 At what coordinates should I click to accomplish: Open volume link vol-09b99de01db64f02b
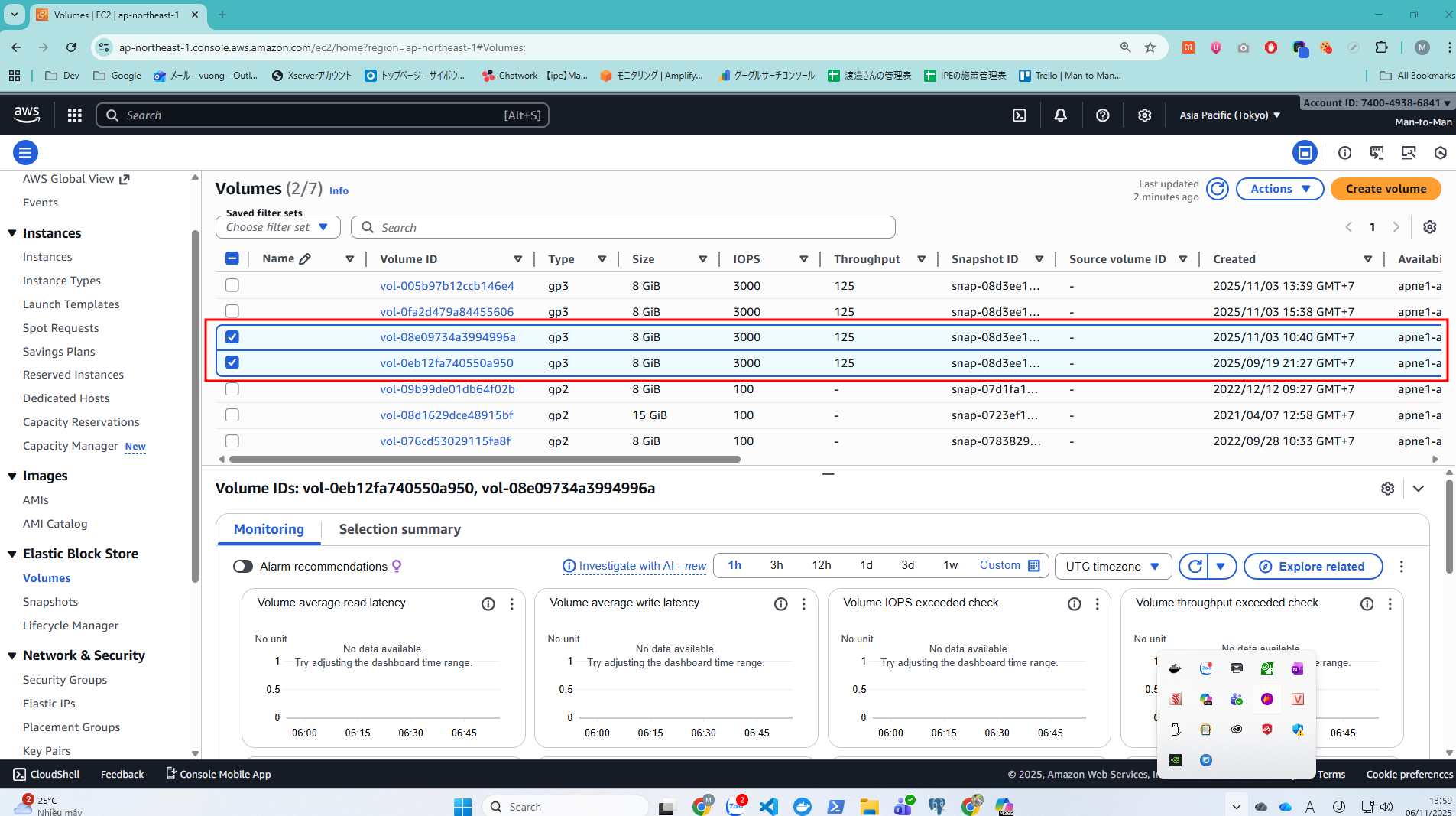[447, 389]
